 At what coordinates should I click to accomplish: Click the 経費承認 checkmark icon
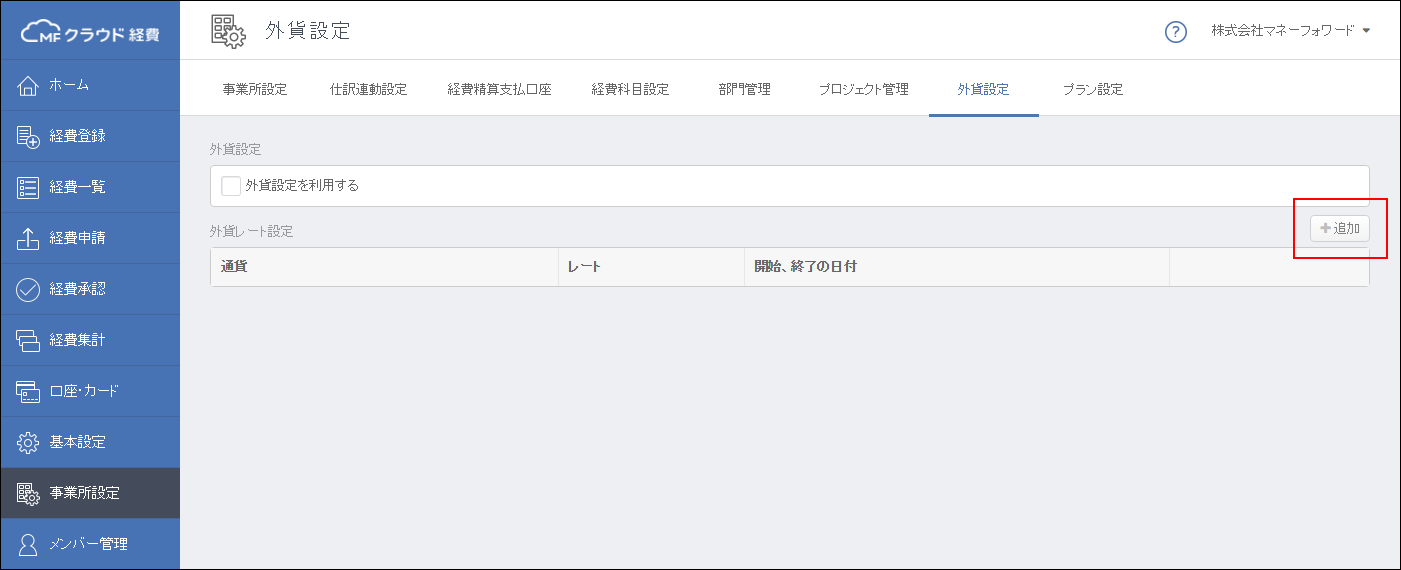[x=29, y=289]
